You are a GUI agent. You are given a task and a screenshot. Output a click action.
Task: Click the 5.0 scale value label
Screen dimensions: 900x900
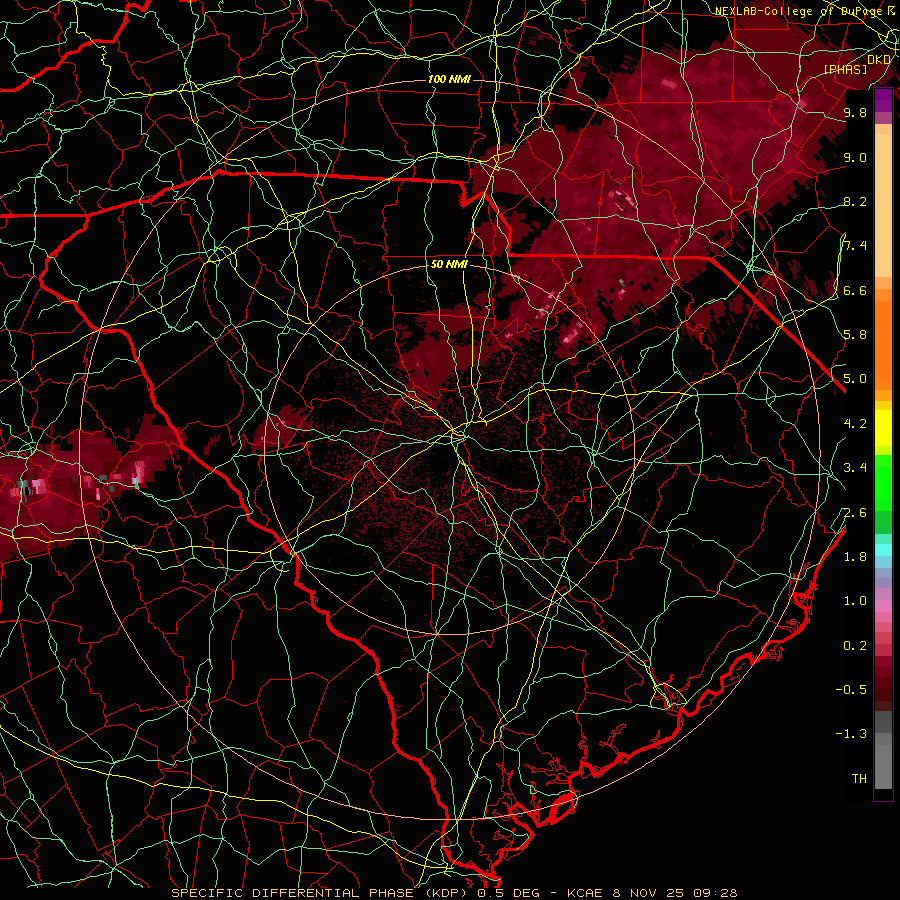click(x=855, y=379)
